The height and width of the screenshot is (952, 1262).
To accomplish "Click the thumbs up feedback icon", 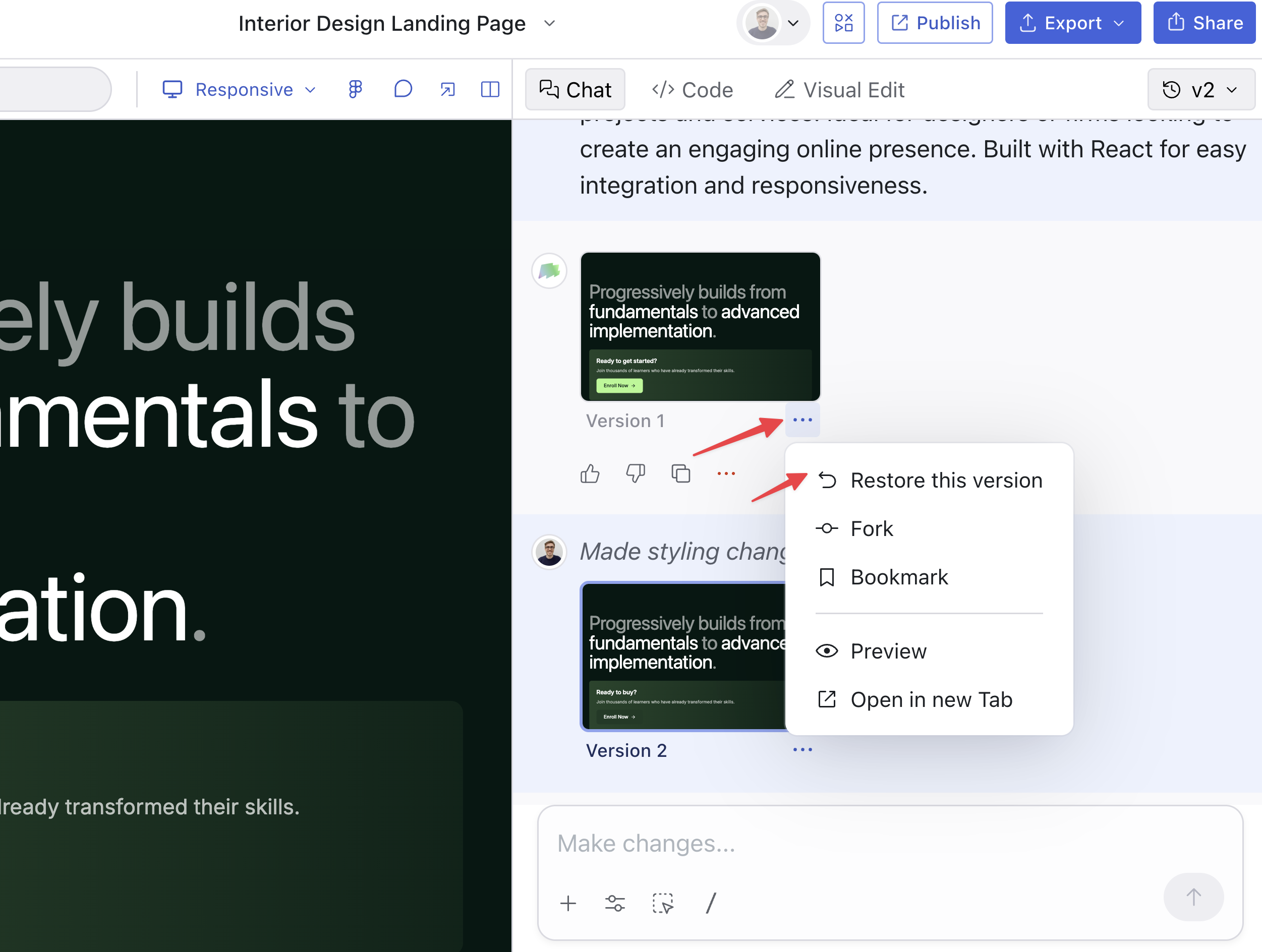I will tap(589, 473).
